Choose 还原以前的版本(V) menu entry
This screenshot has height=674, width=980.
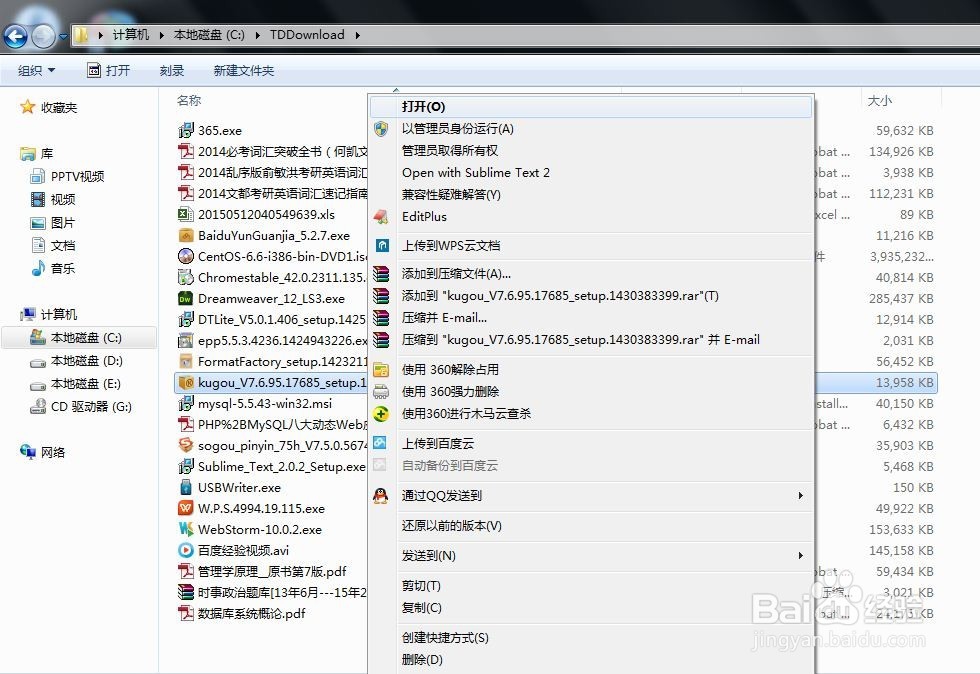(x=591, y=526)
